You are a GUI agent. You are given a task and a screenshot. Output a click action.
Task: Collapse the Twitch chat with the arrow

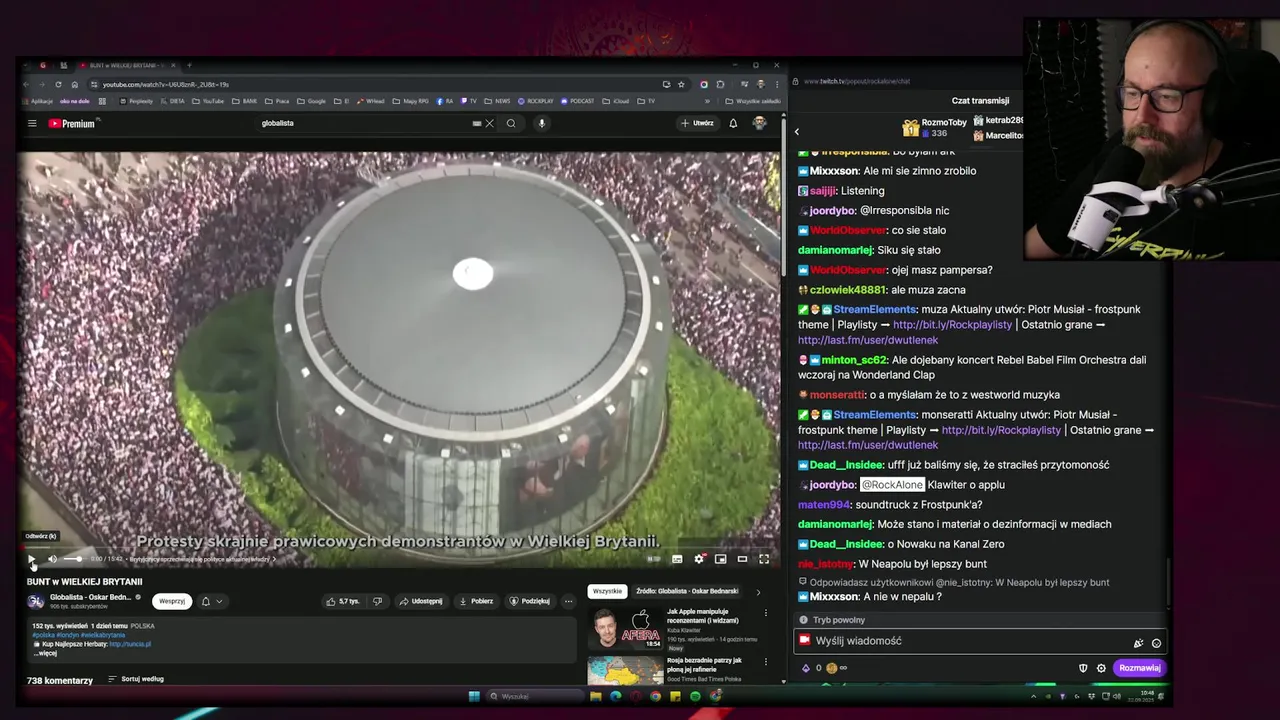tap(797, 131)
